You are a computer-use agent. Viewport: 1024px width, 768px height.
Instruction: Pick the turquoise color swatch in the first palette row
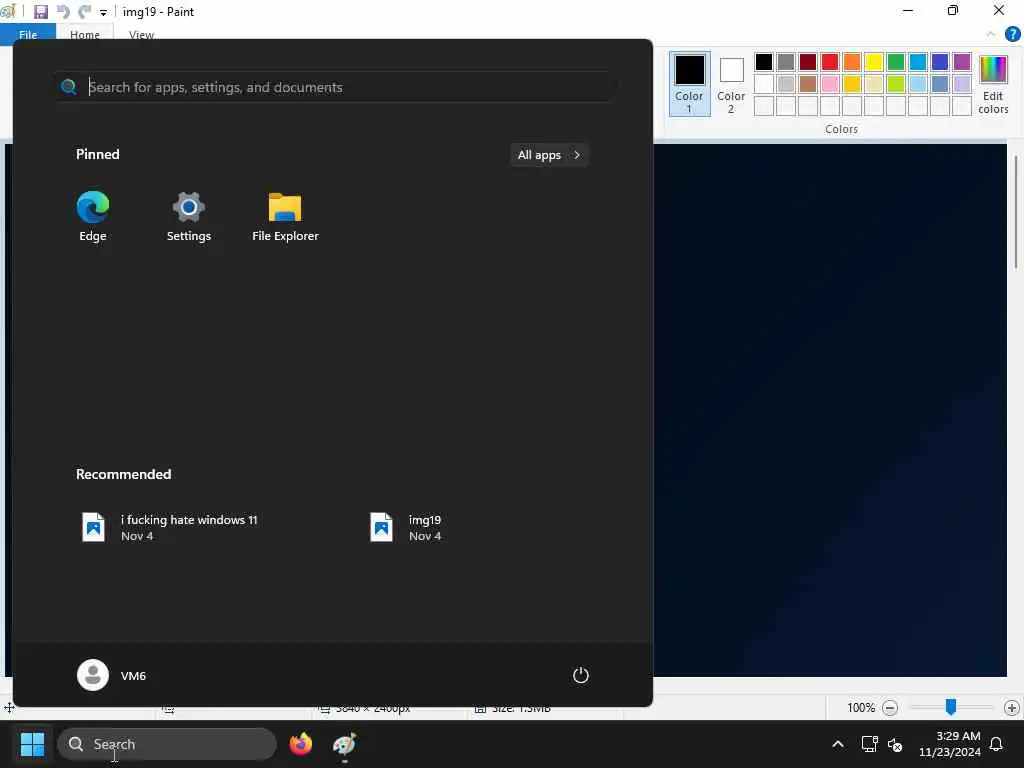pos(918,61)
